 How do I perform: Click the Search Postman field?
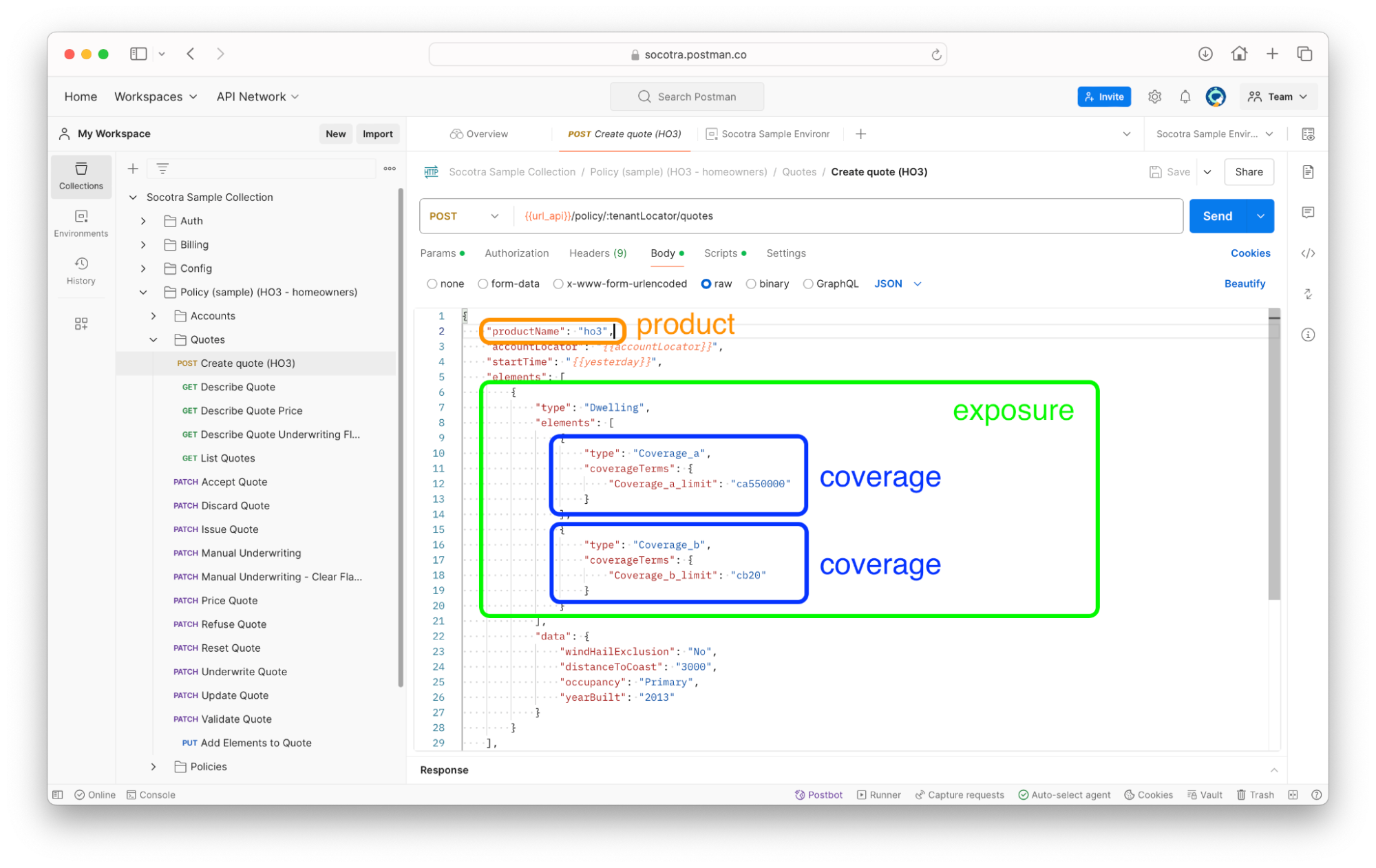tap(687, 97)
